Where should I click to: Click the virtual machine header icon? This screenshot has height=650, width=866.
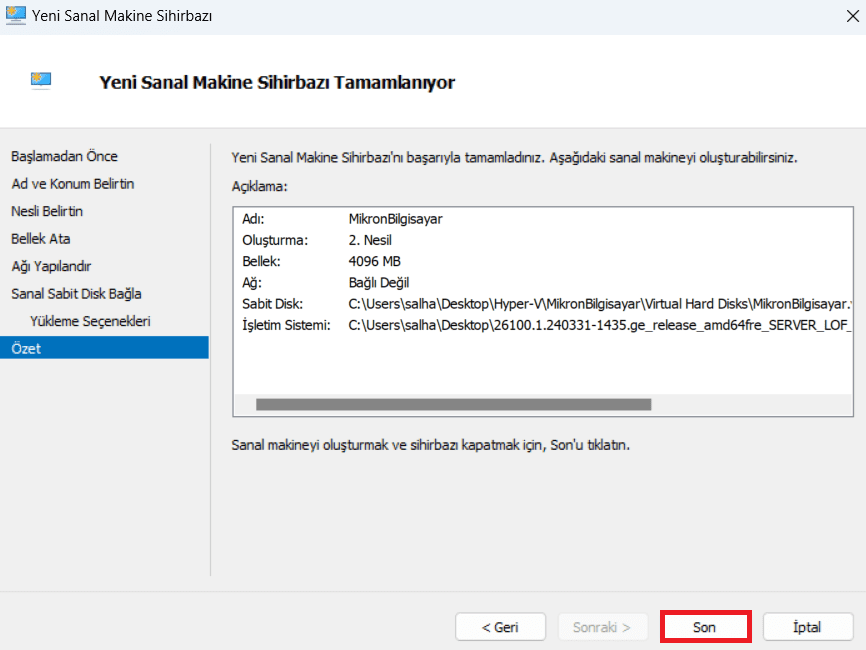[41, 81]
